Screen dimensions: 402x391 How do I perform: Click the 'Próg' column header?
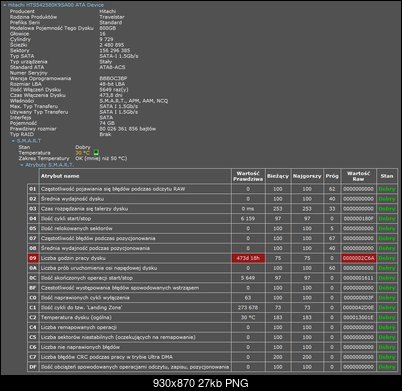[332, 176]
